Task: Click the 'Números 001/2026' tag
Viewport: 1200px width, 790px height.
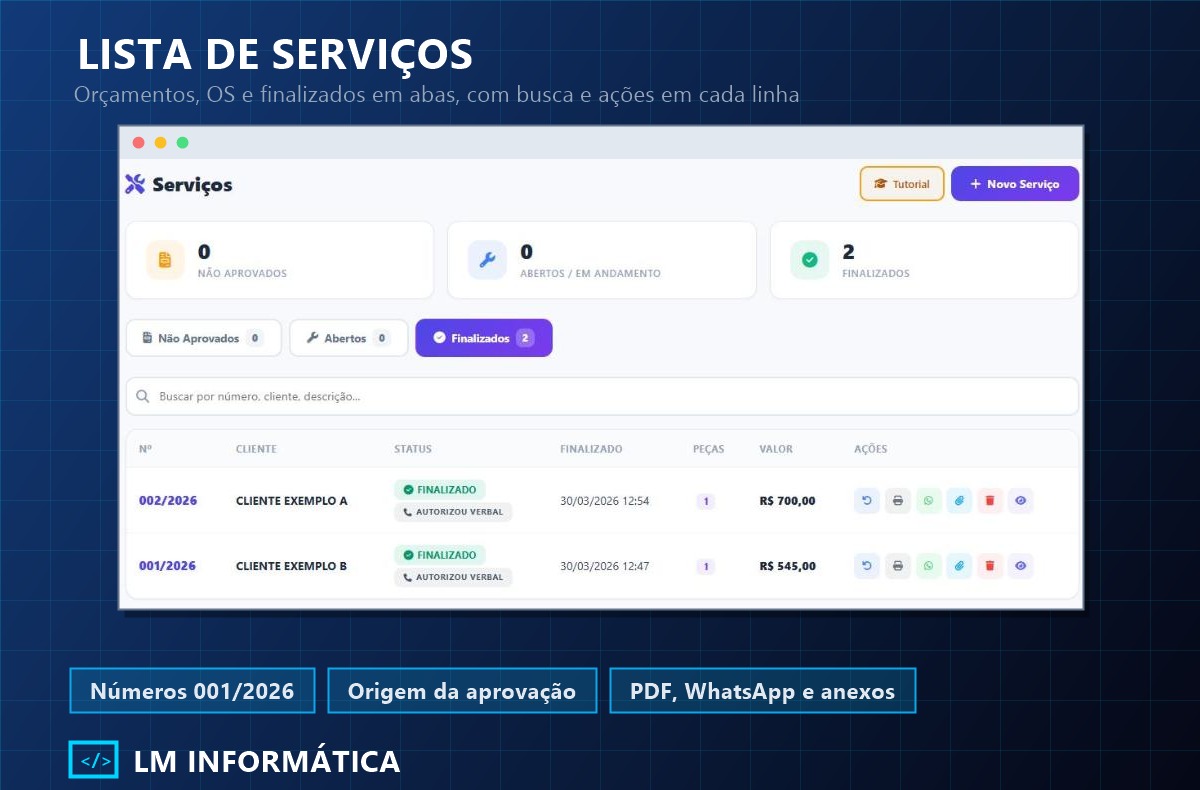Action: coord(192,691)
